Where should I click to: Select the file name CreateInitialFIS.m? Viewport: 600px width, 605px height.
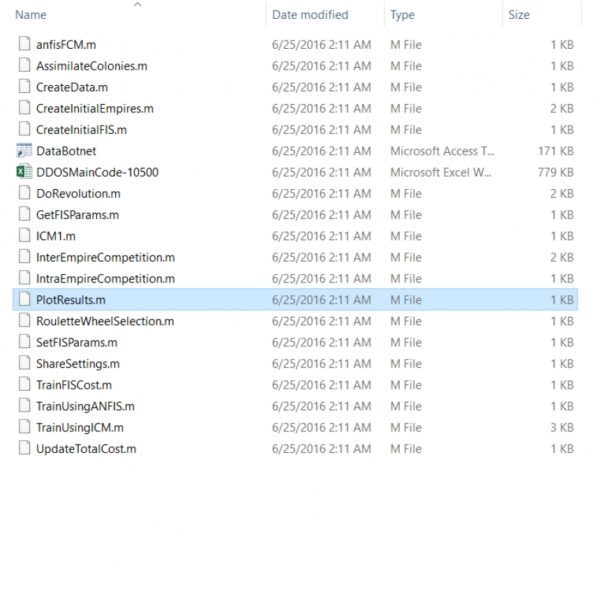click(81, 130)
